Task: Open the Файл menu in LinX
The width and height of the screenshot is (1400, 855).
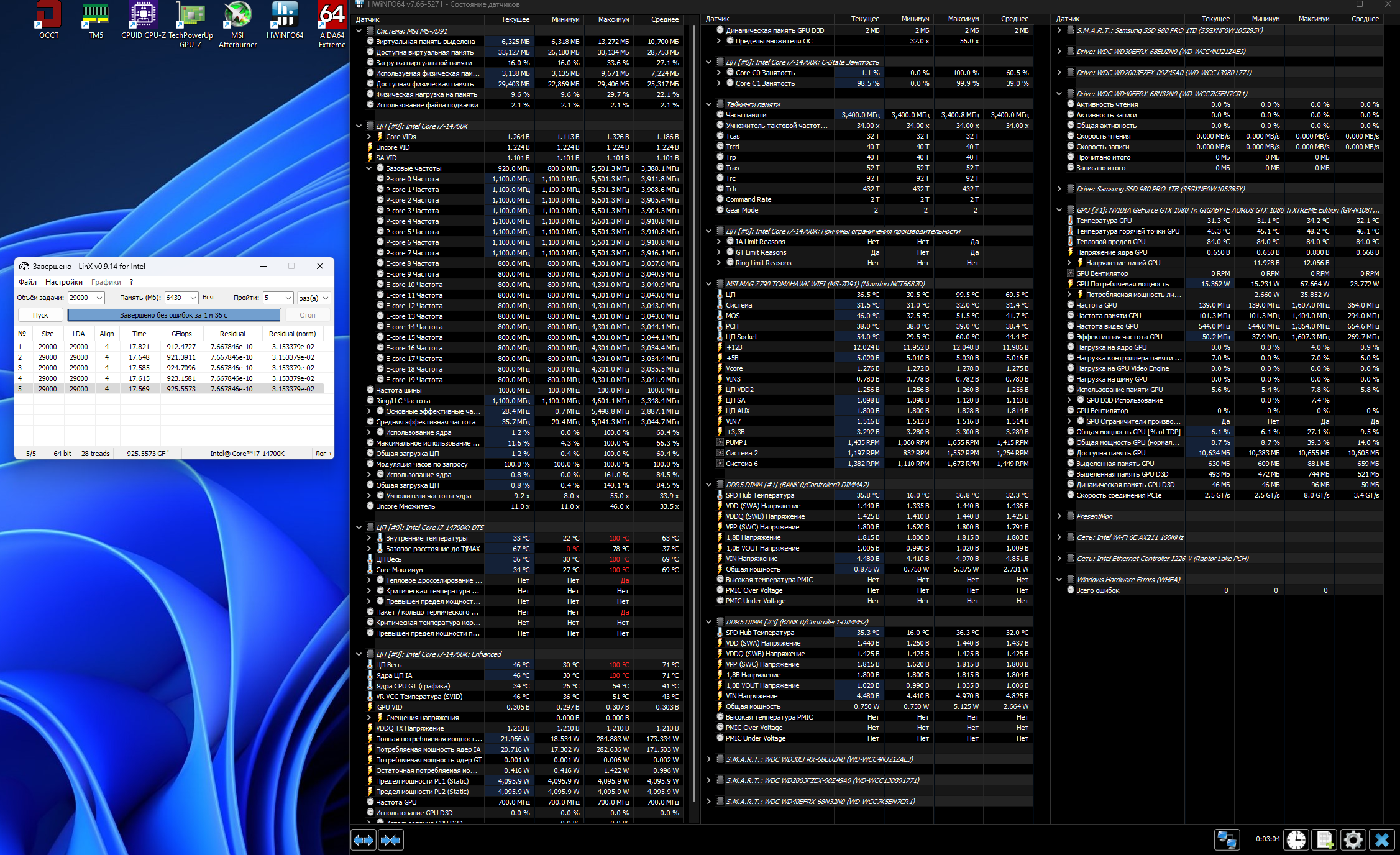Action: click(27, 282)
